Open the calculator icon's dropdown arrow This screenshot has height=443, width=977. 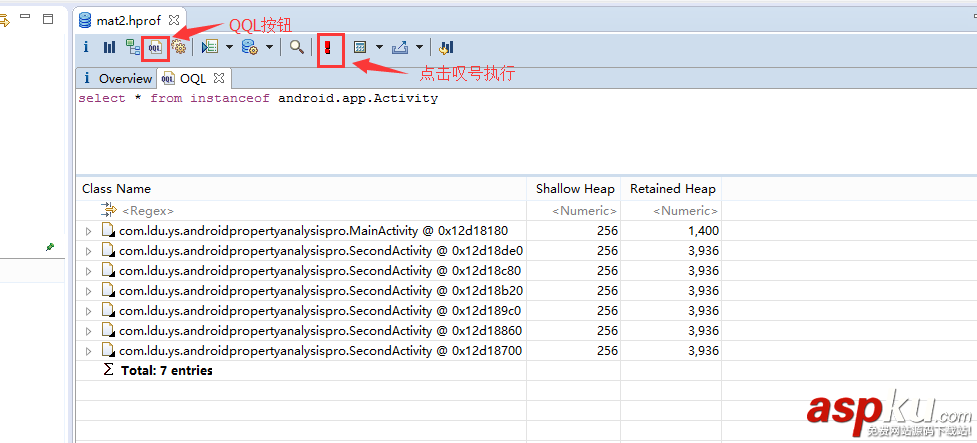tap(379, 47)
